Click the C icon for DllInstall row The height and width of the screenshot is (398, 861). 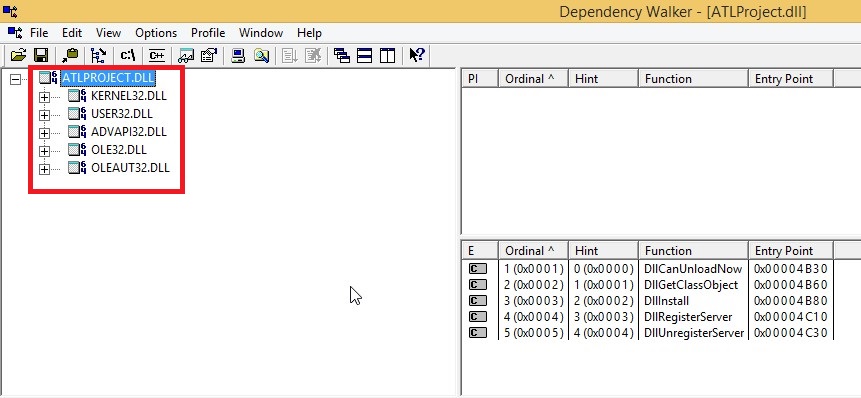(478, 301)
